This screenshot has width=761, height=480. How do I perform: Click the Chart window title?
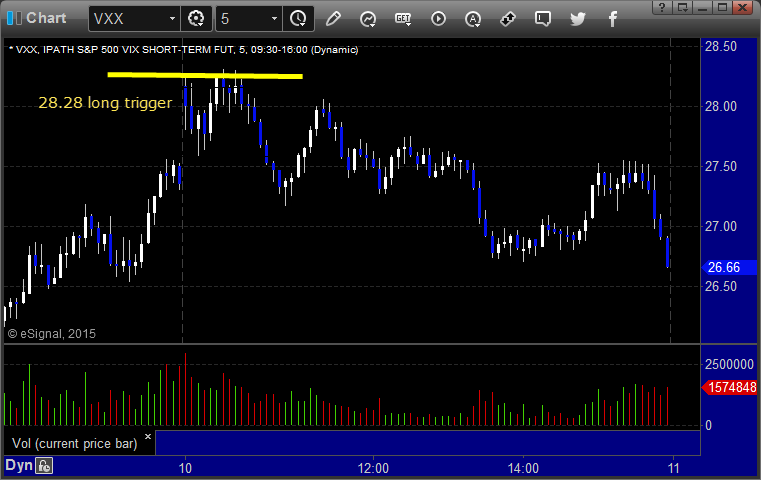pyautogui.click(x=46, y=18)
